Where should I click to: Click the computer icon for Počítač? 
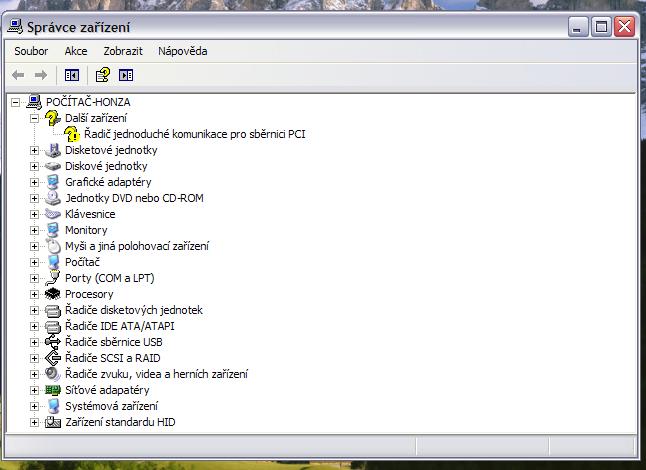pyautogui.click(x=53, y=262)
